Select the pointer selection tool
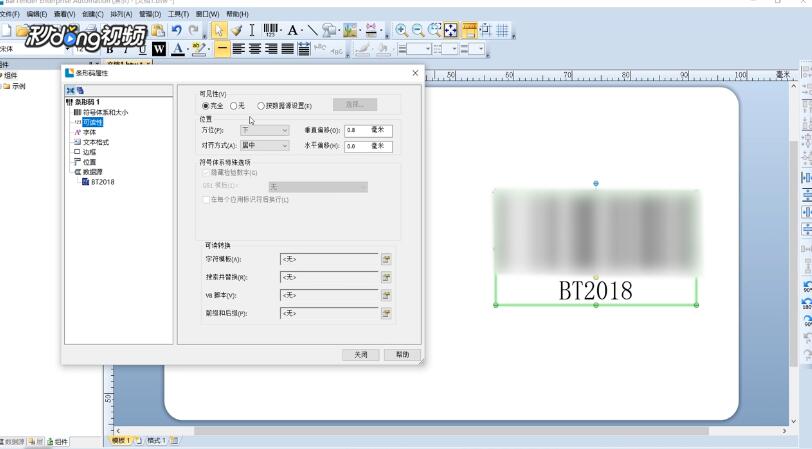 click(219, 30)
